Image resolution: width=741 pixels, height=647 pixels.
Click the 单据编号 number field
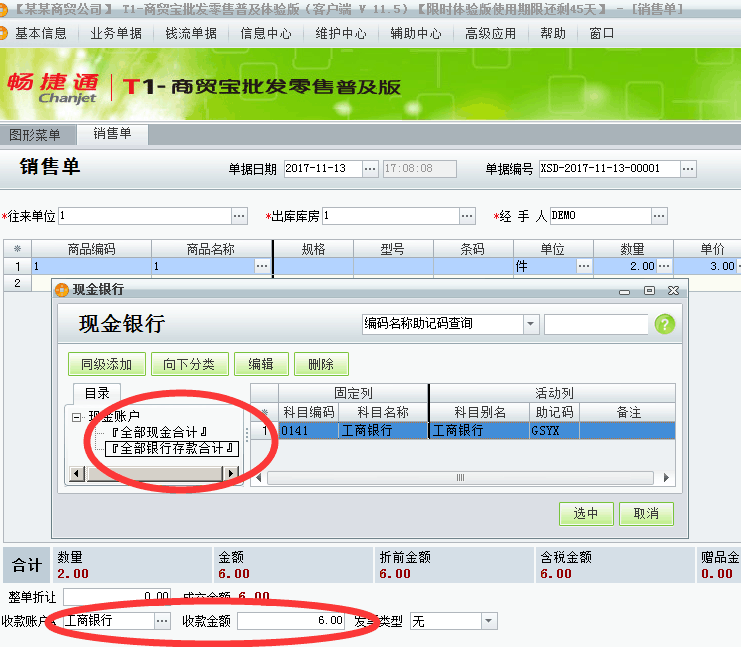(610, 169)
